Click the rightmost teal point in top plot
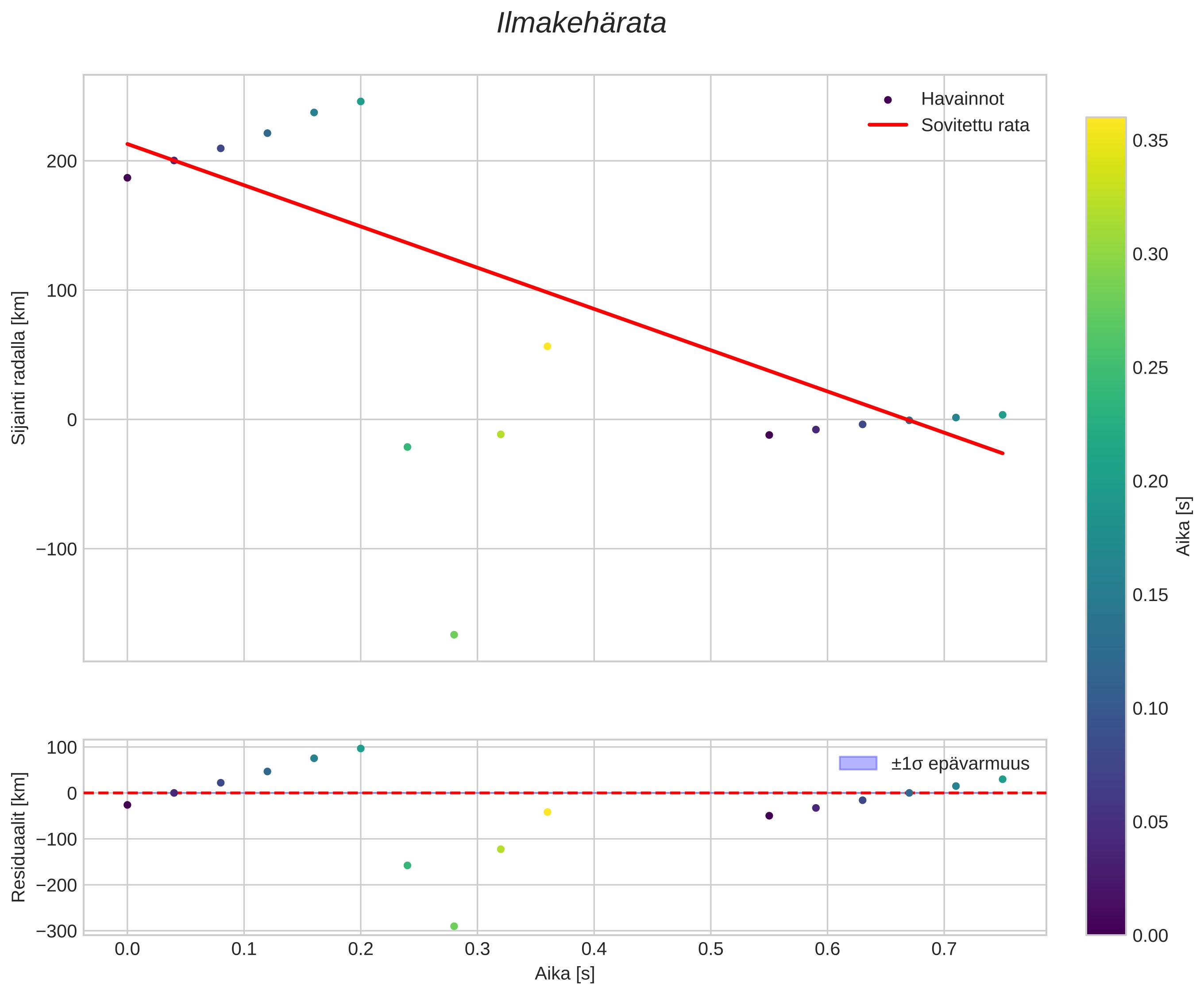Image resolution: width=1204 pixels, height=994 pixels. click(x=1003, y=415)
